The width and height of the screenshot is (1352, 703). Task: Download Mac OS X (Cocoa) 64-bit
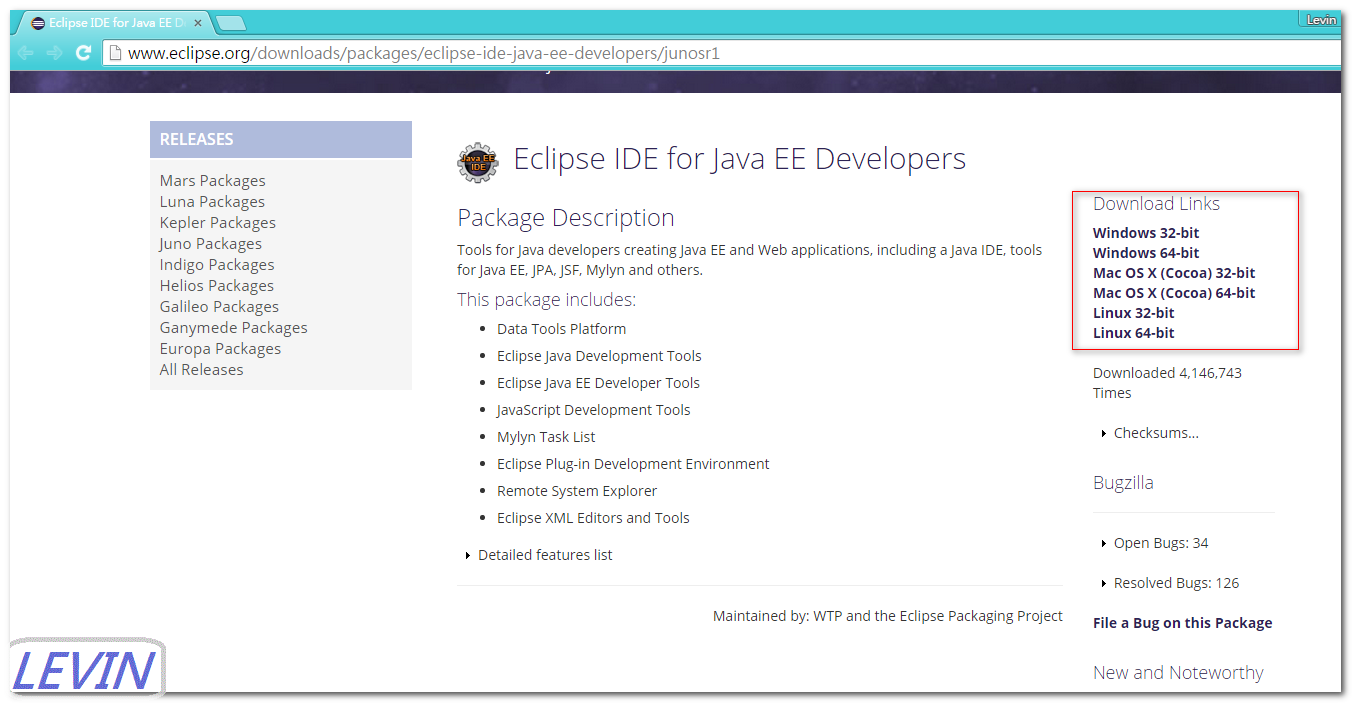click(x=1174, y=293)
